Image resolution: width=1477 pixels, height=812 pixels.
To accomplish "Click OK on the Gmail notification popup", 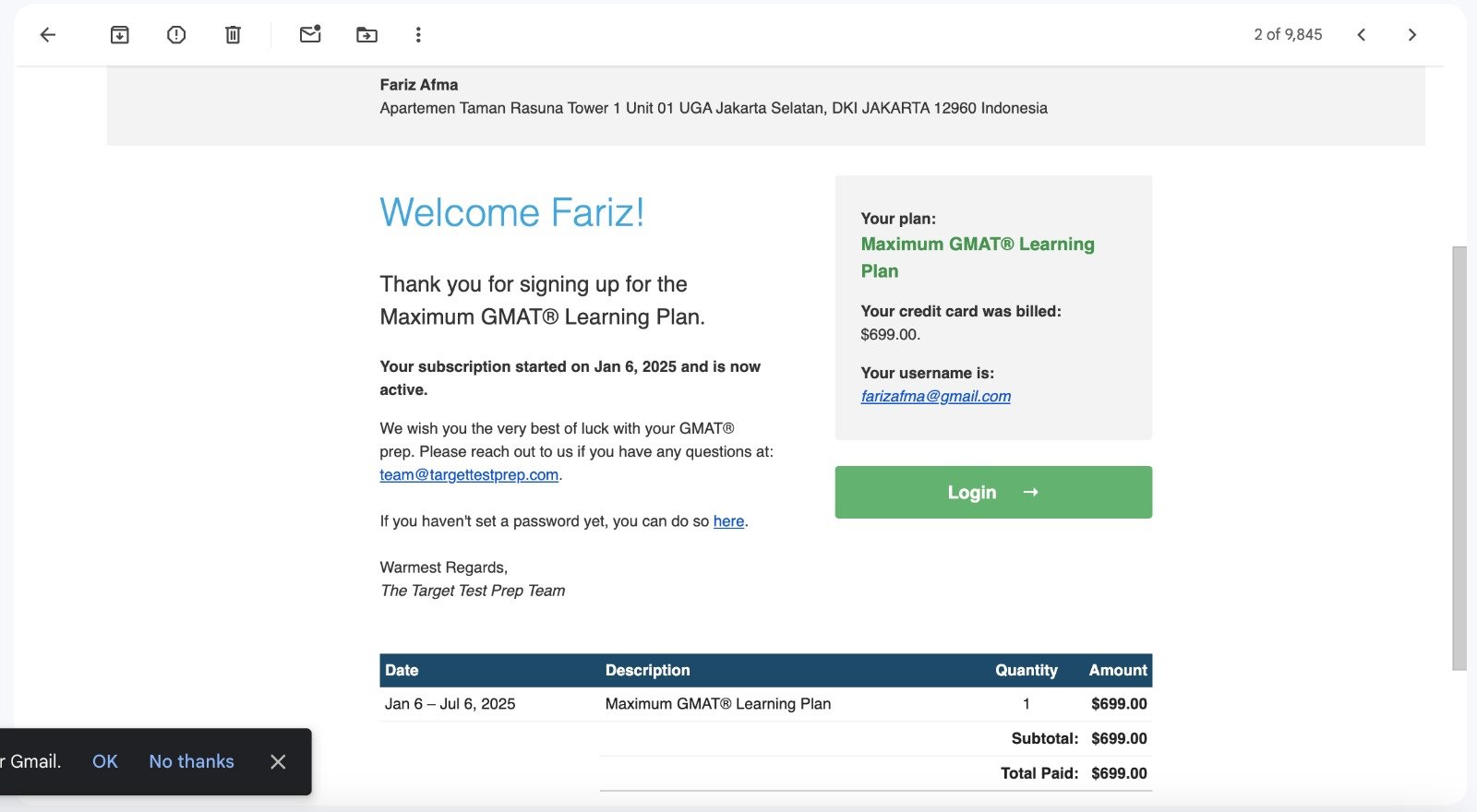I will [x=105, y=761].
